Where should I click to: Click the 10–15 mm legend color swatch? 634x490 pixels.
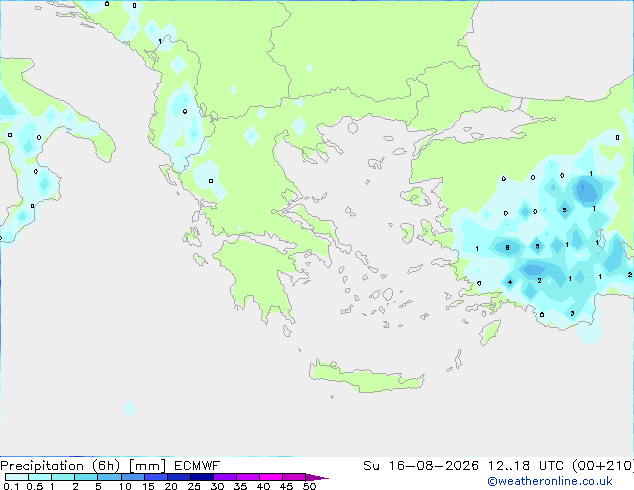click(132, 477)
